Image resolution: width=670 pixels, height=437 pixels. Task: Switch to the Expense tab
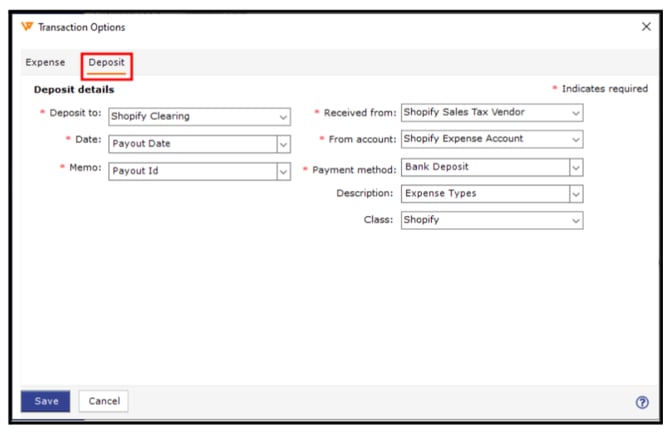(45, 62)
